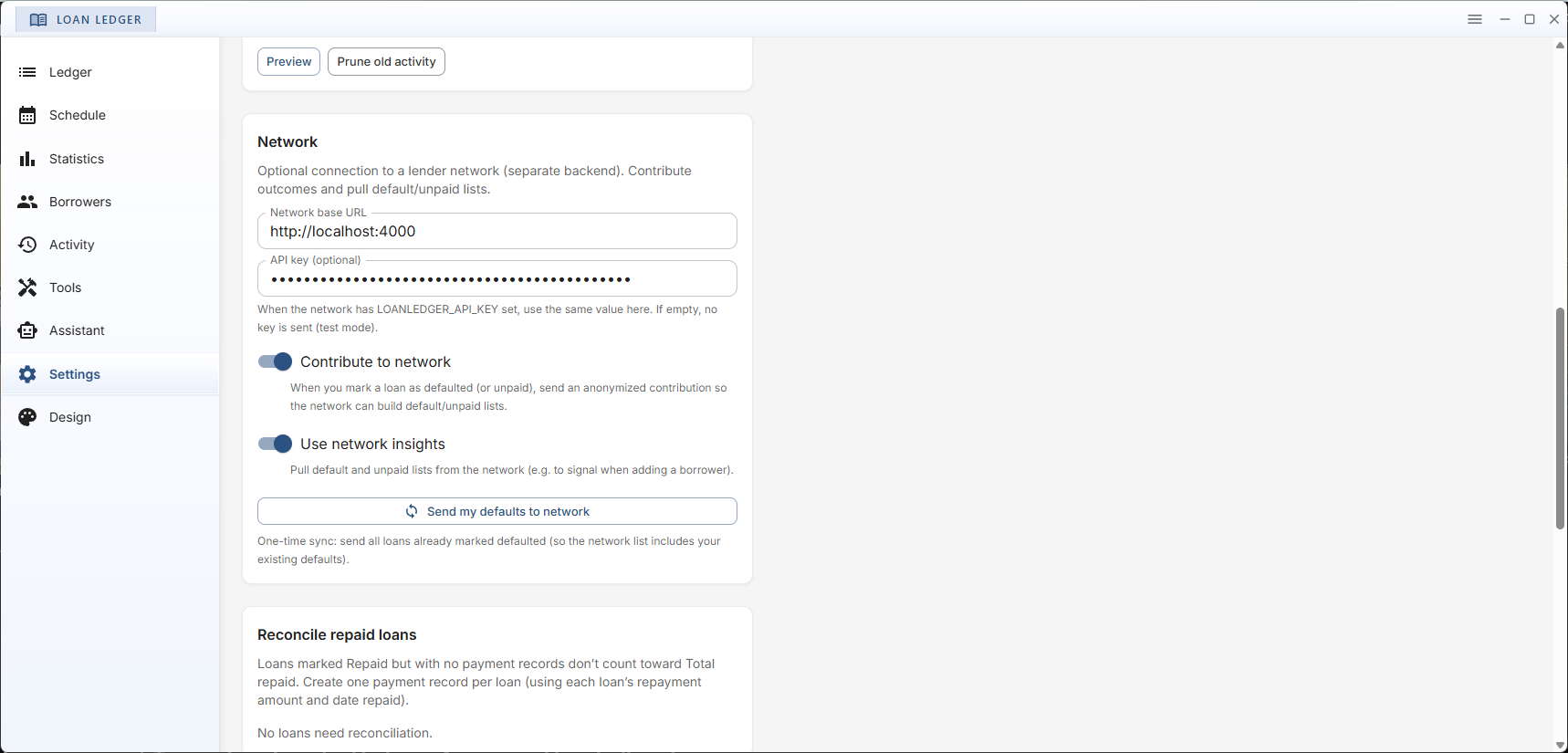
Task: Click the Ledger list icon in sidebar
Action: (x=27, y=72)
